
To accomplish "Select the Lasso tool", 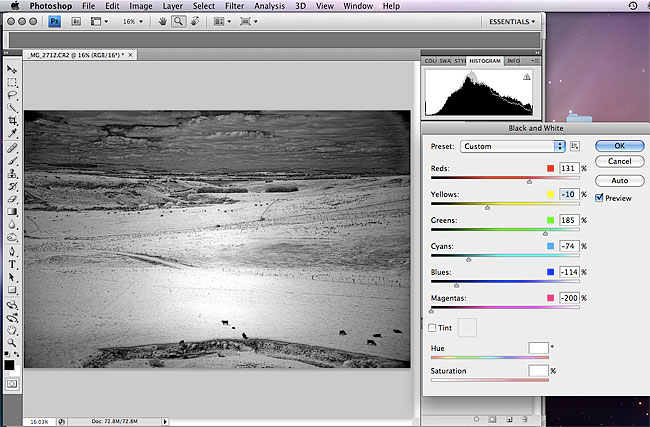I will pos(12,96).
